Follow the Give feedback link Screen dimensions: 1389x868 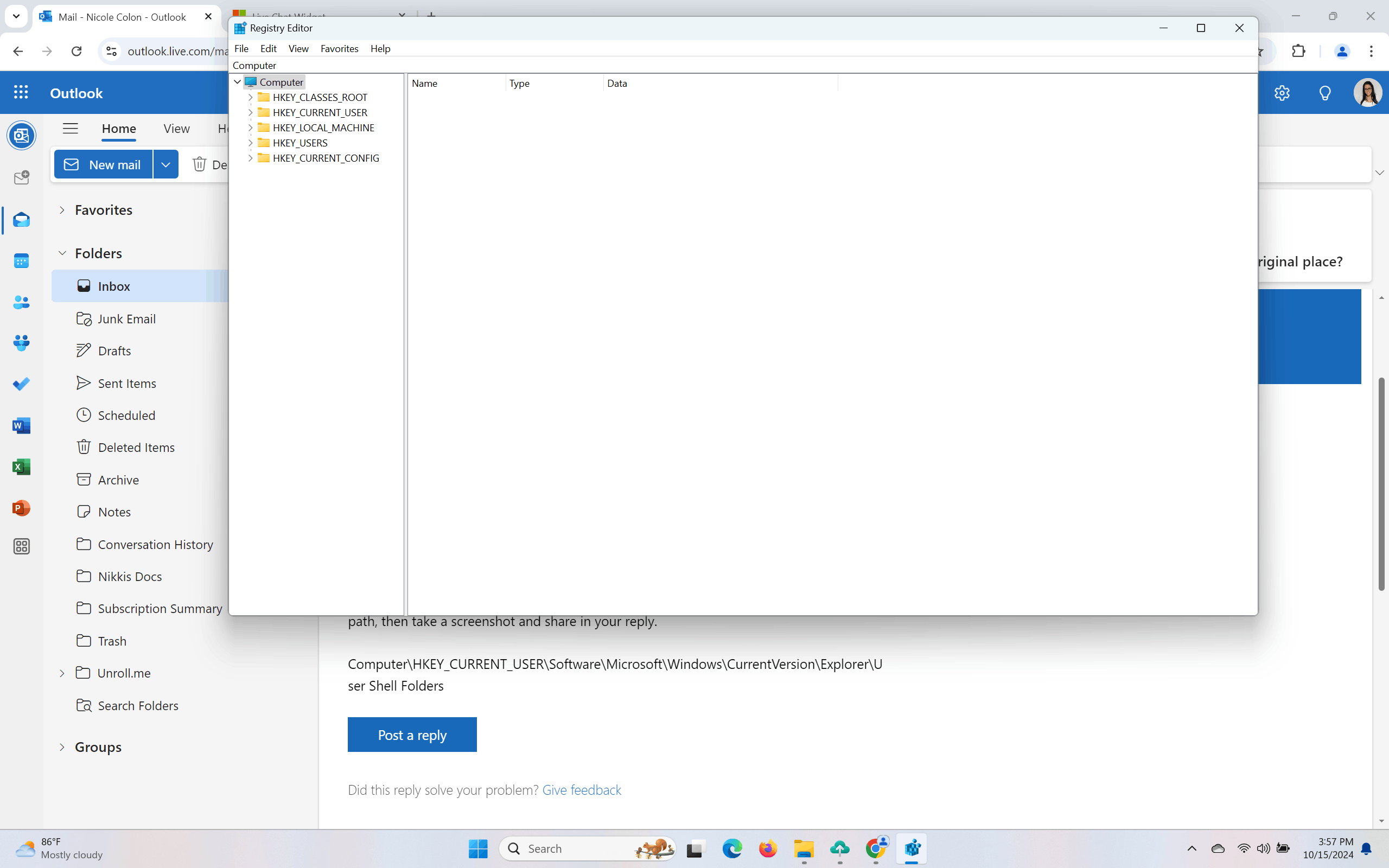582,790
